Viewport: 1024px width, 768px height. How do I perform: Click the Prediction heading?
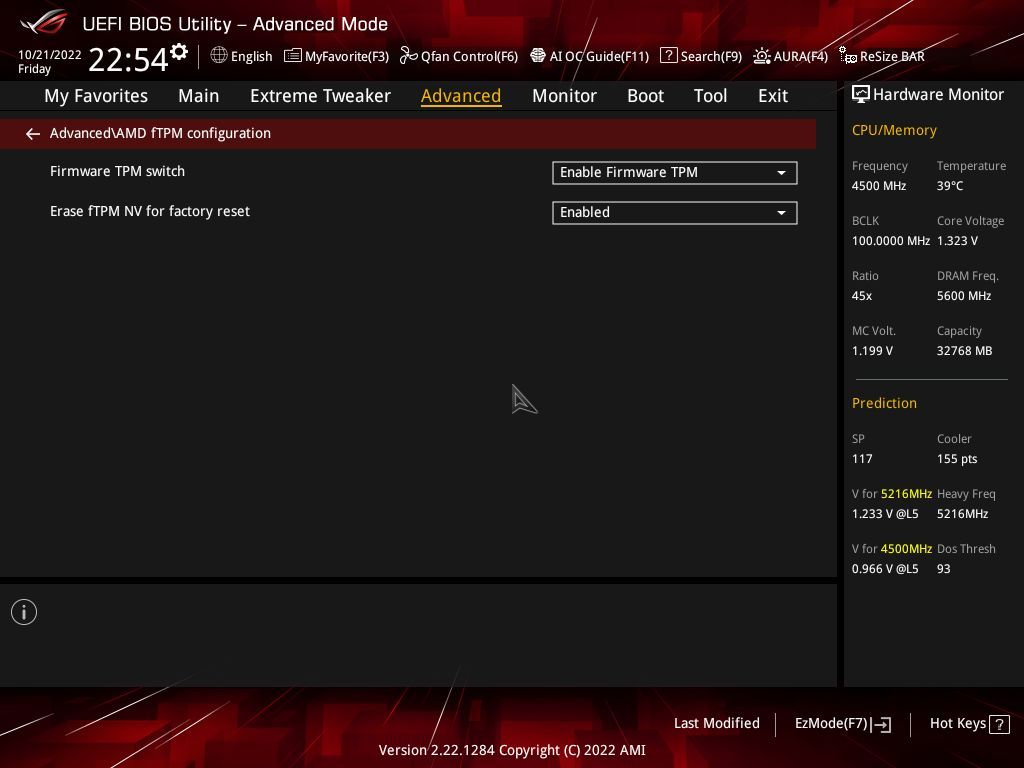(884, 403)
